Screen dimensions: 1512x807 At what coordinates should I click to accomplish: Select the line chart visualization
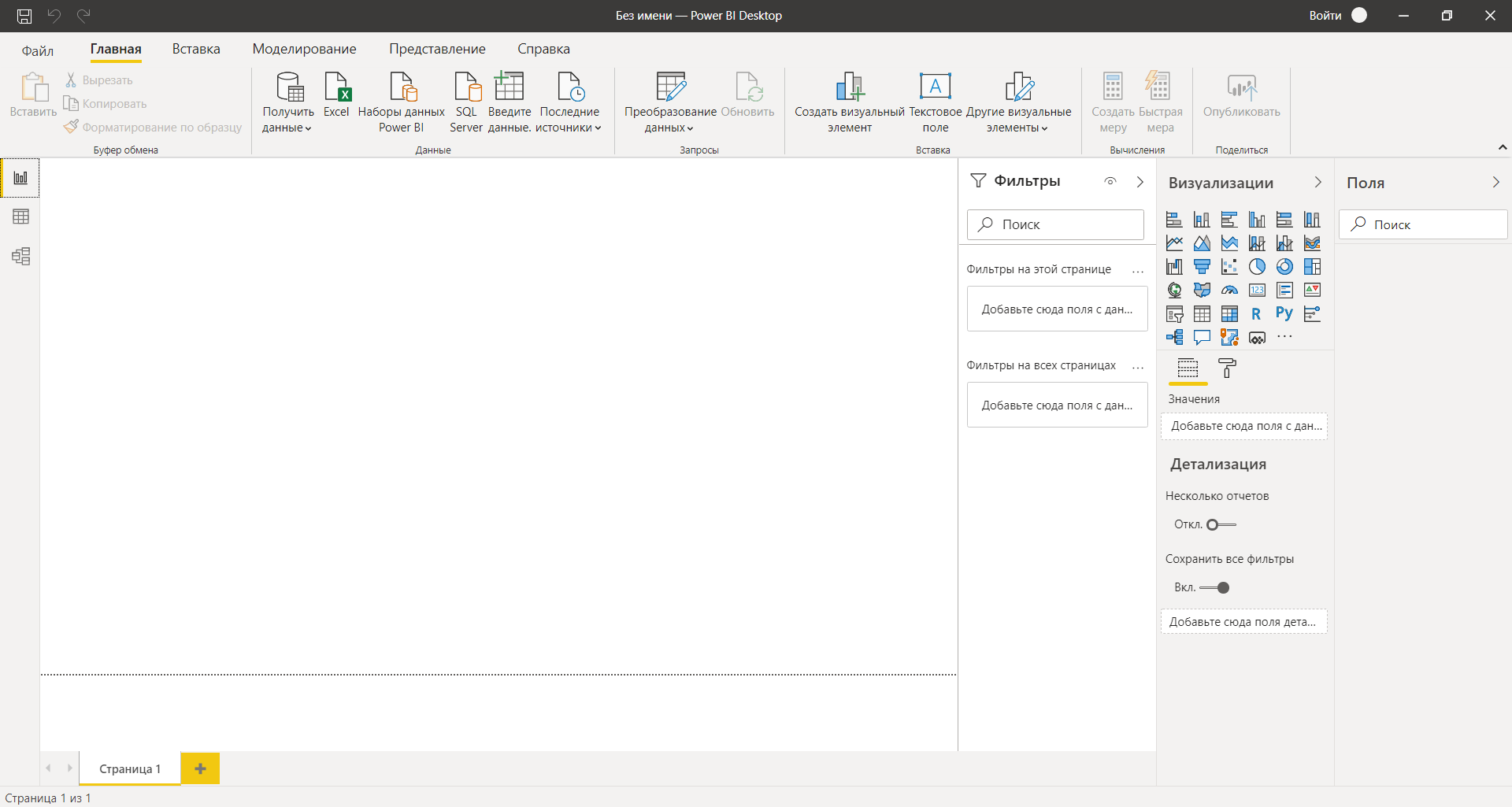point(1174,243)
